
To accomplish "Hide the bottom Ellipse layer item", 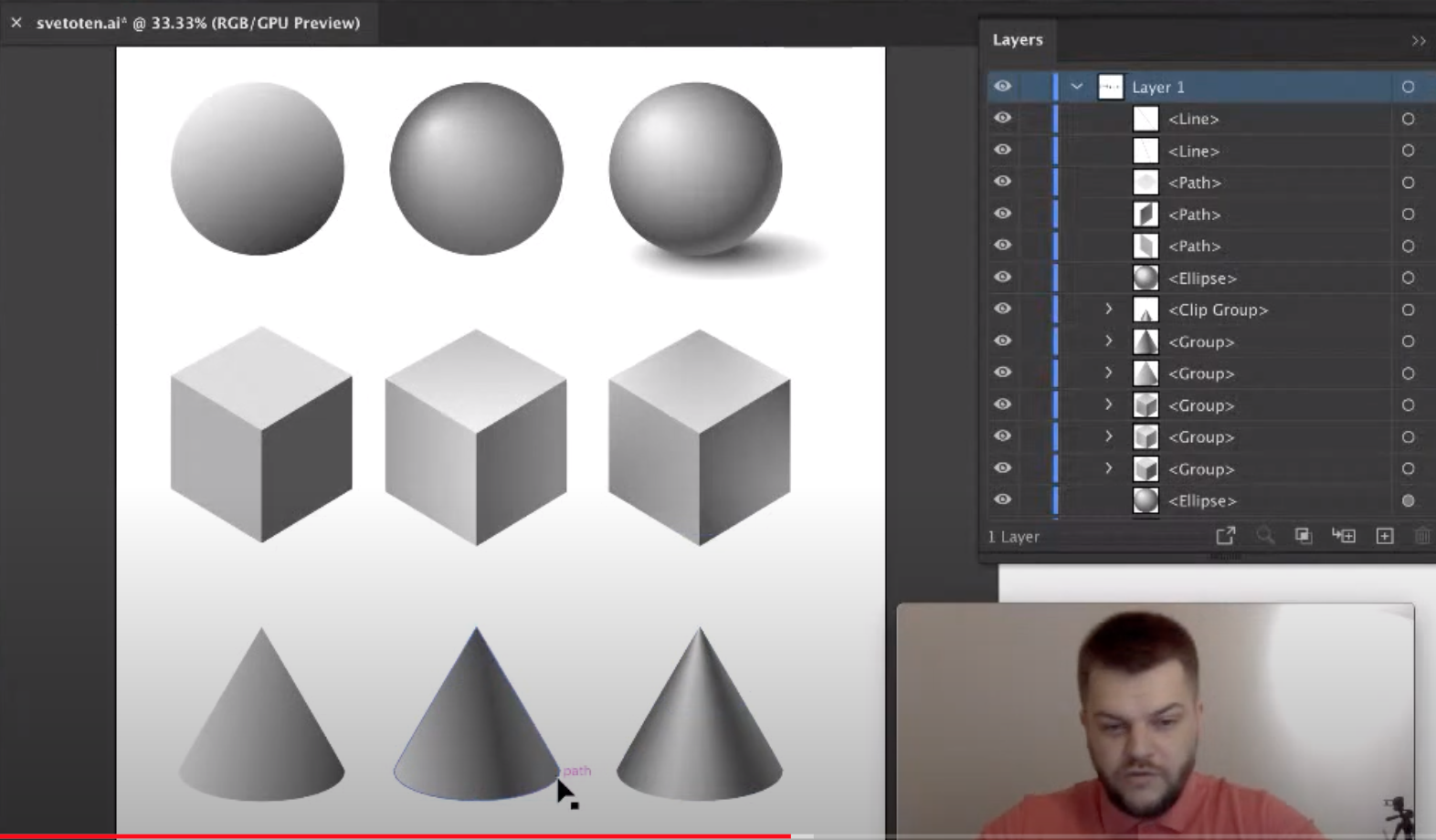I will [1002, 500].
